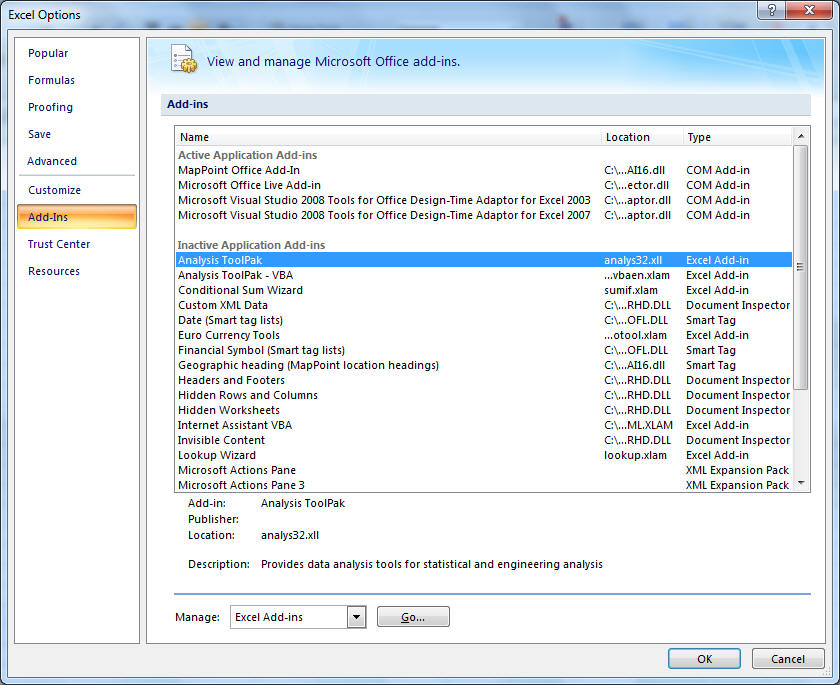Open the Save options category
The height and width of the screenshot is (685, 840).
(40, 134)
